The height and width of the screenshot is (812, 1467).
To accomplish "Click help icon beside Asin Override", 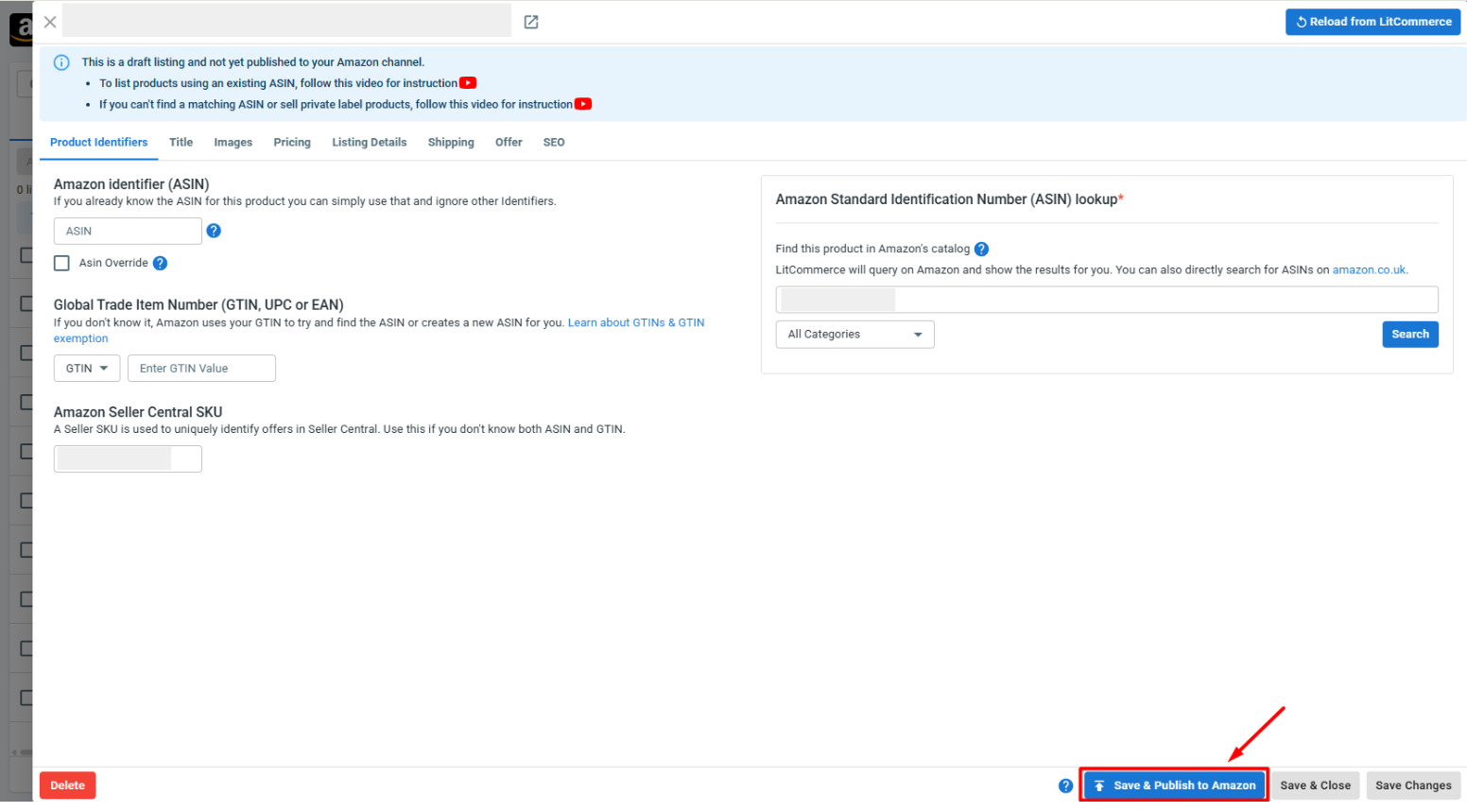I will click(x=160, y=263).
